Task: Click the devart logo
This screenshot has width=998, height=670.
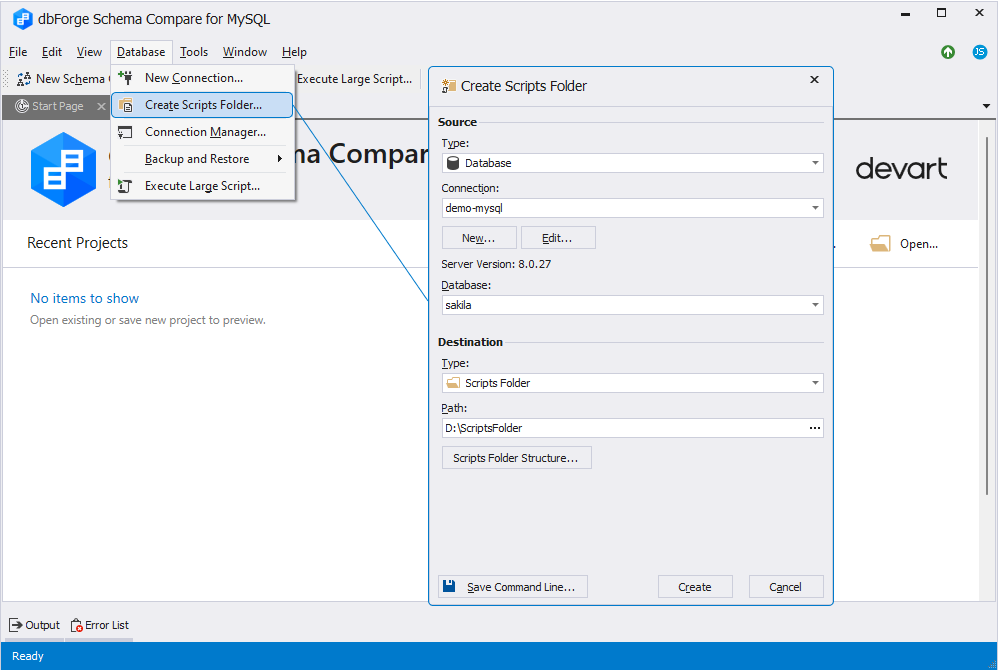Action: (x=901, y=169)
